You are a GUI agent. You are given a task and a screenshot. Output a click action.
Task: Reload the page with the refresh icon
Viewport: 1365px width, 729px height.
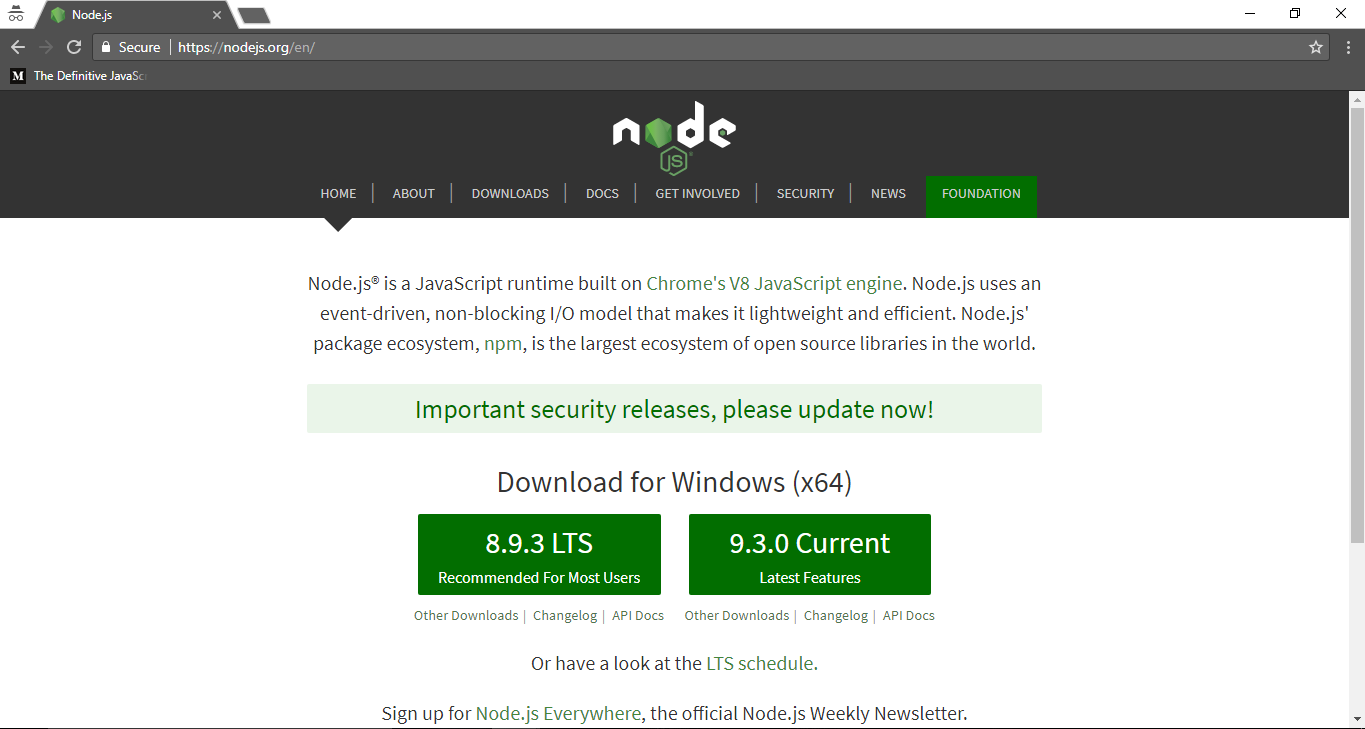[74, 47]
